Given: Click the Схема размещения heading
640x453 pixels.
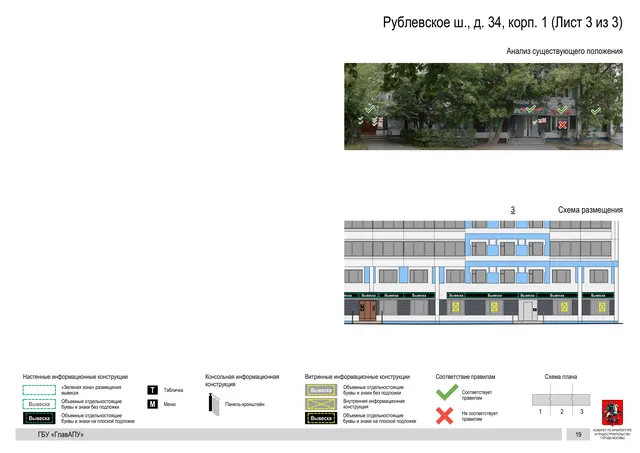Looking at the screenshot, I should tap(590, 210).
